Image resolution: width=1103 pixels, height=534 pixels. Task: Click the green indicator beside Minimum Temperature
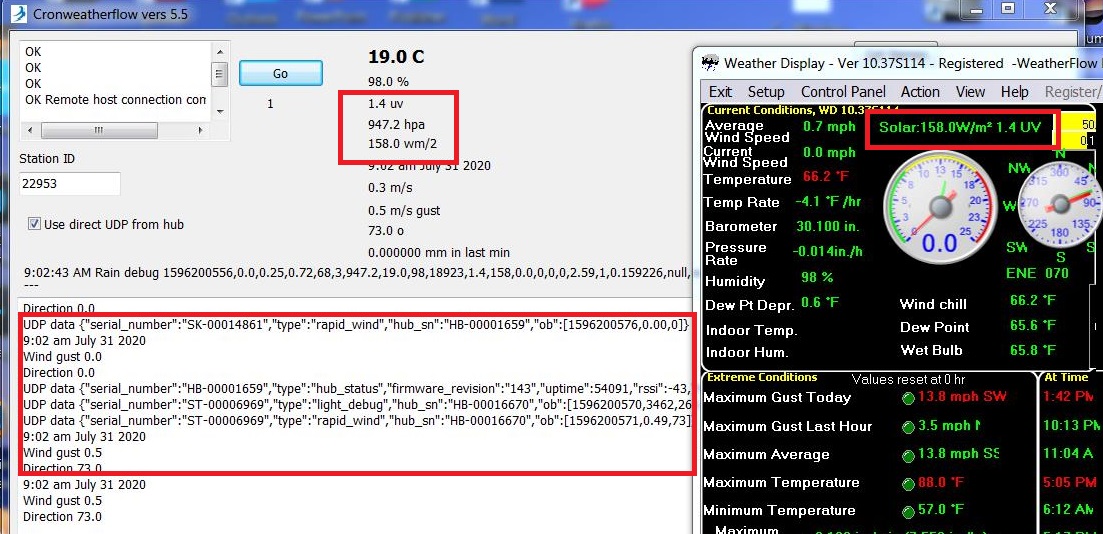click(x=908, y=510)
